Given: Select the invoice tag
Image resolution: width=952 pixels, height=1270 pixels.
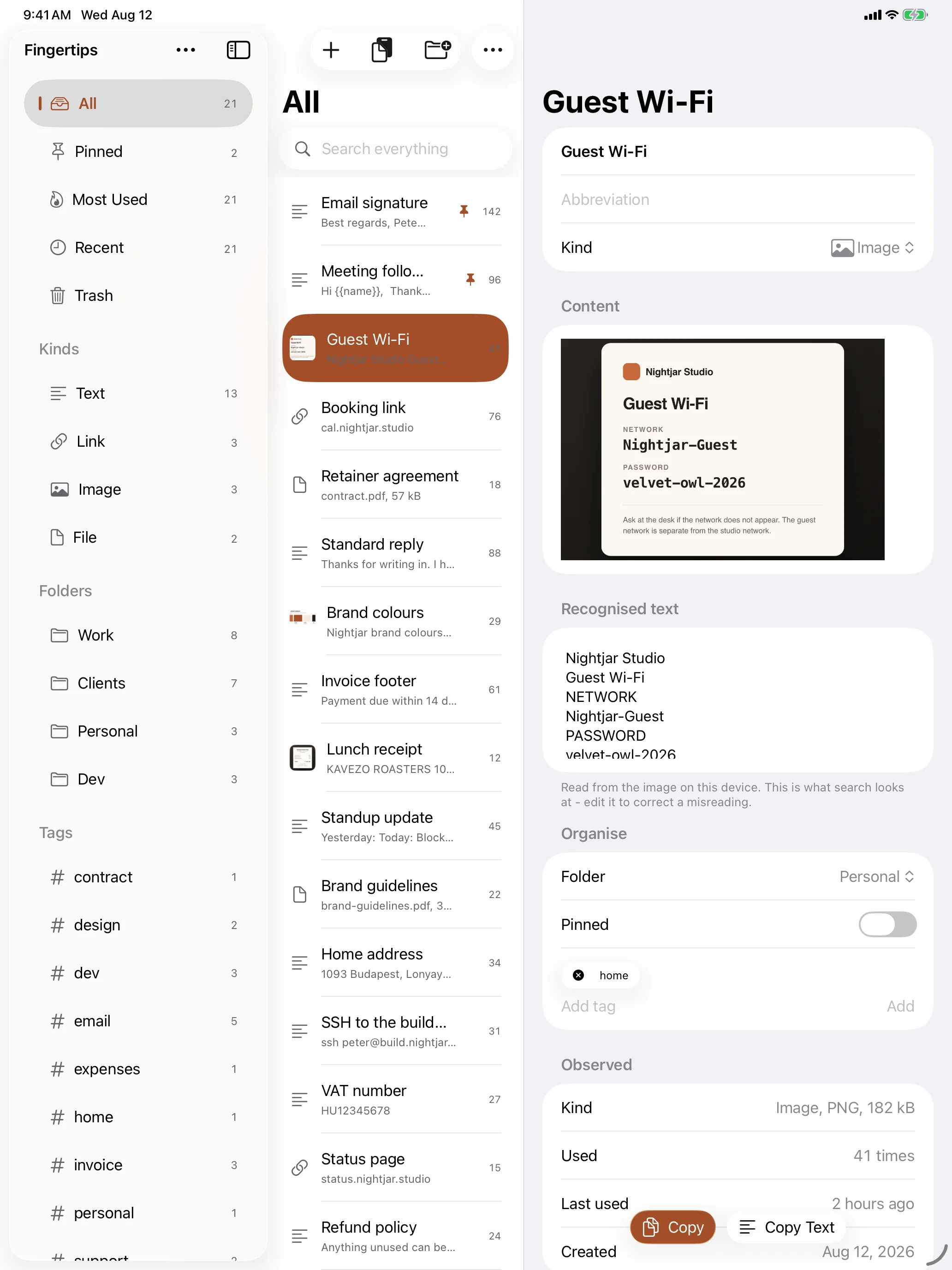Looking at the screenshot, I should [138, 1165].
